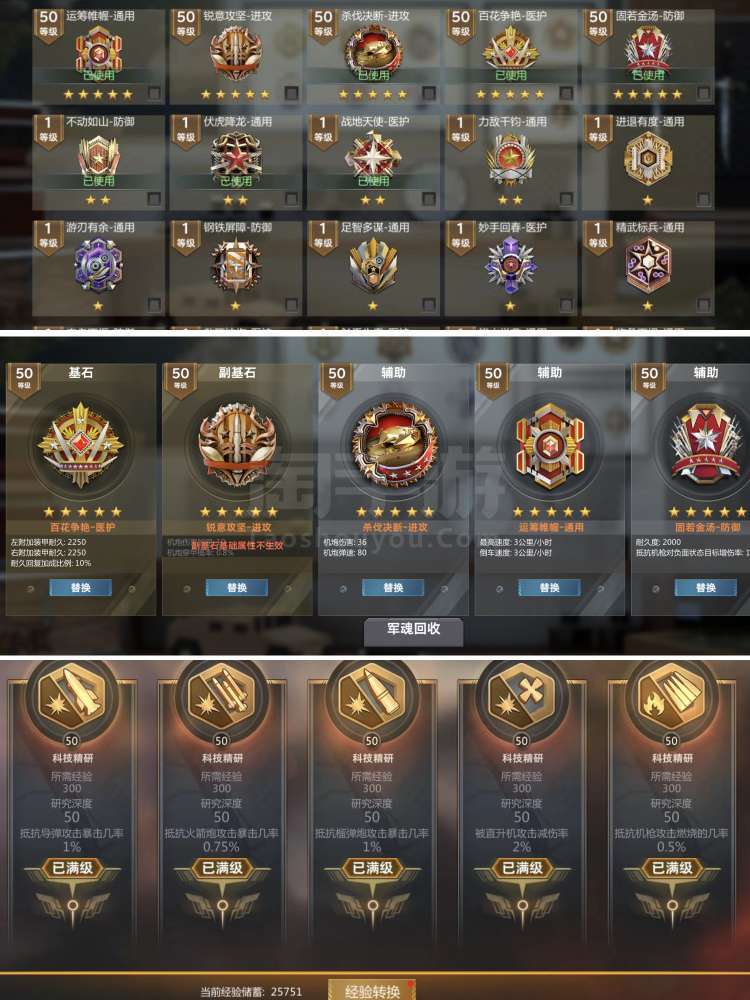The width and height of the screenshot is (750, 1000).
Task: Click 已满级 badge under rocket artillery tech
Action: click(221, 868)
